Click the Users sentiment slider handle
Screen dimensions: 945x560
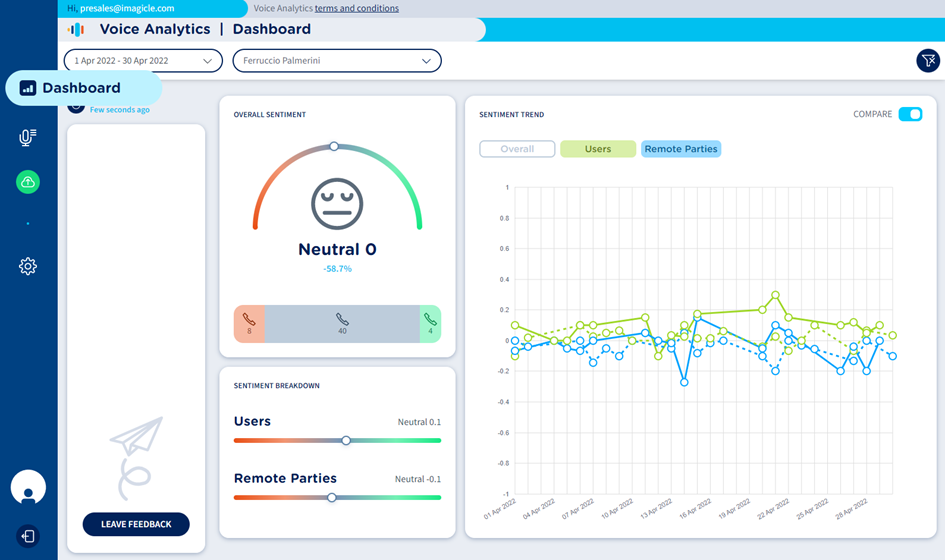[346, 440]
